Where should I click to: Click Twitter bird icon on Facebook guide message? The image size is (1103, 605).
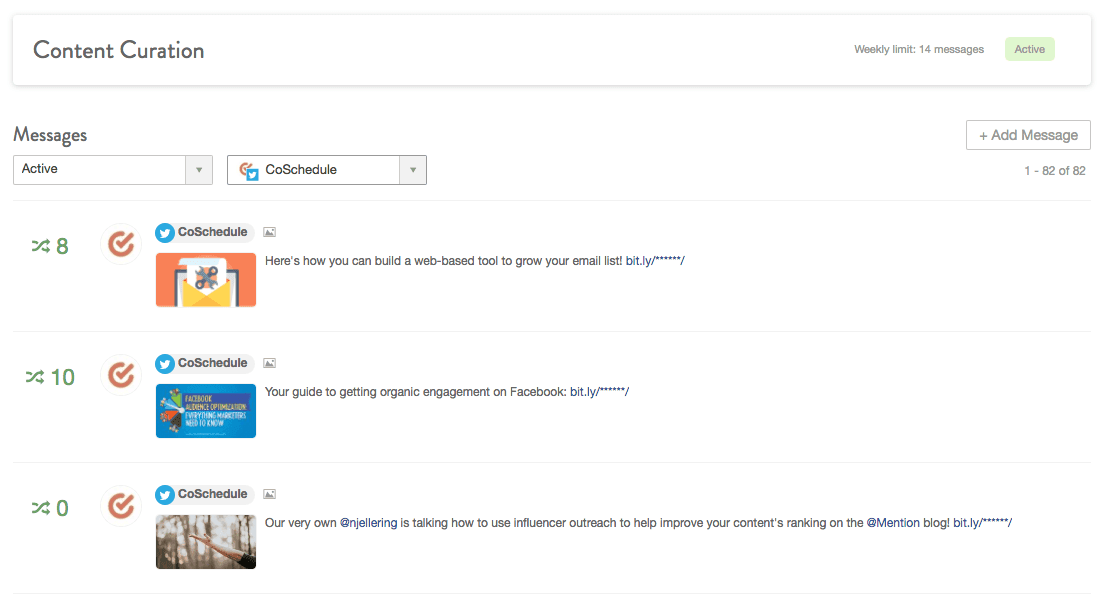pos(165,364)
